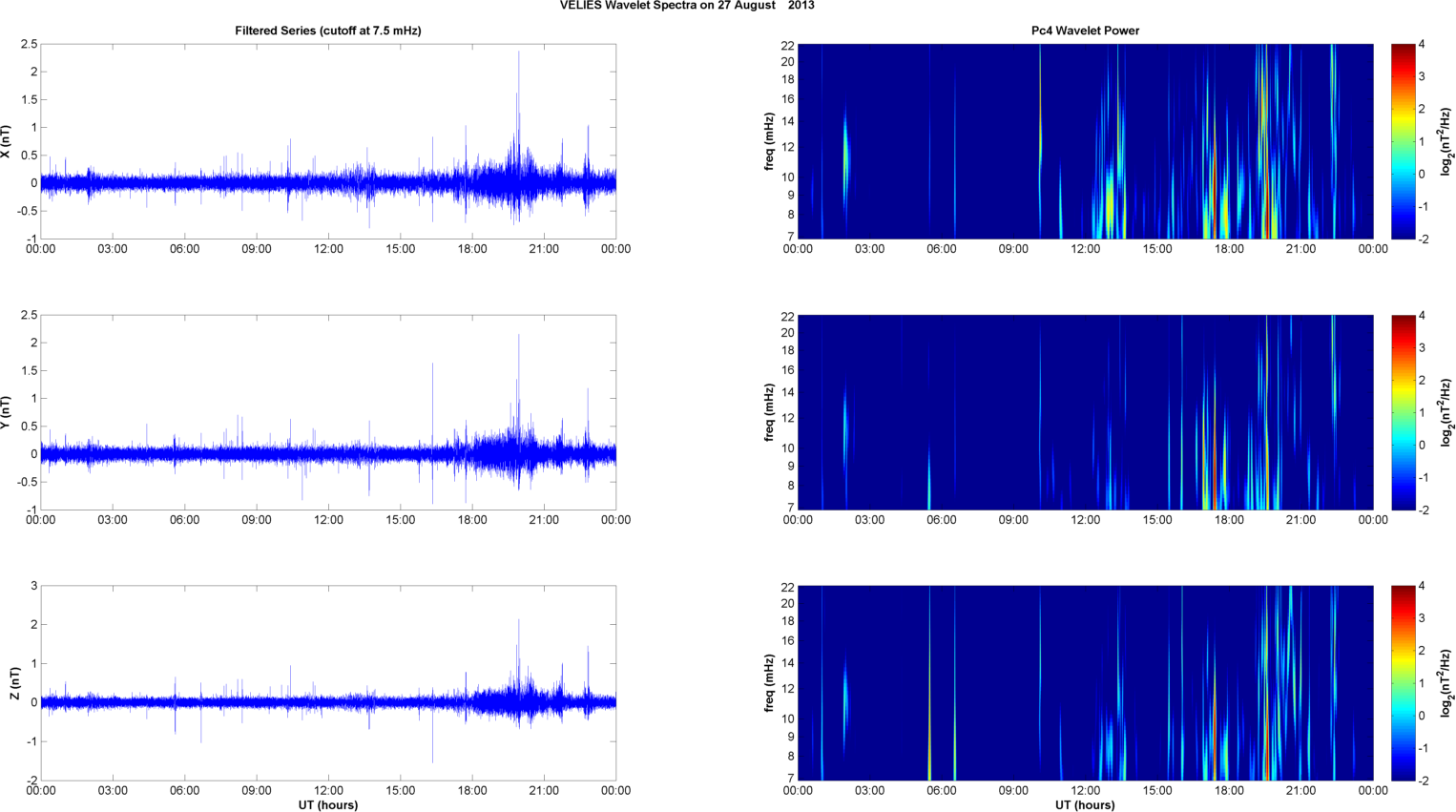Click the colorbar of the Z-row wavelet spectrogram

click(1403, 683)
